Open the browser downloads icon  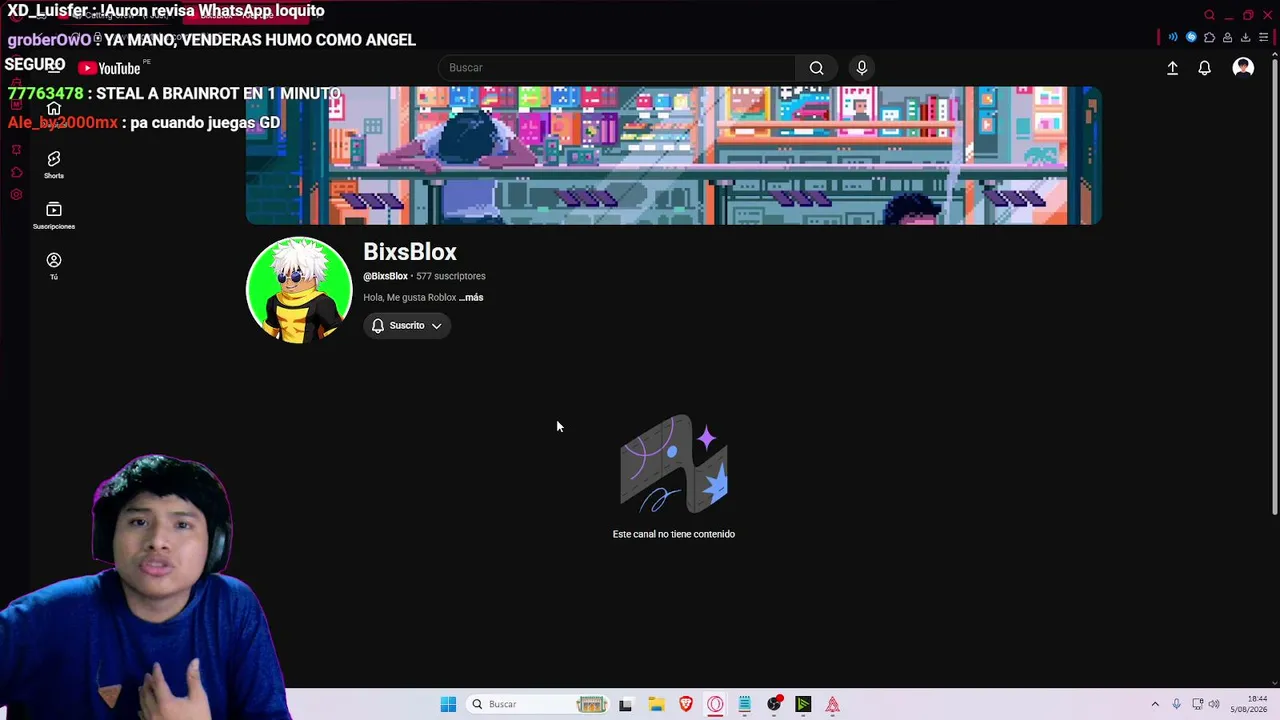click(1245, 38)
